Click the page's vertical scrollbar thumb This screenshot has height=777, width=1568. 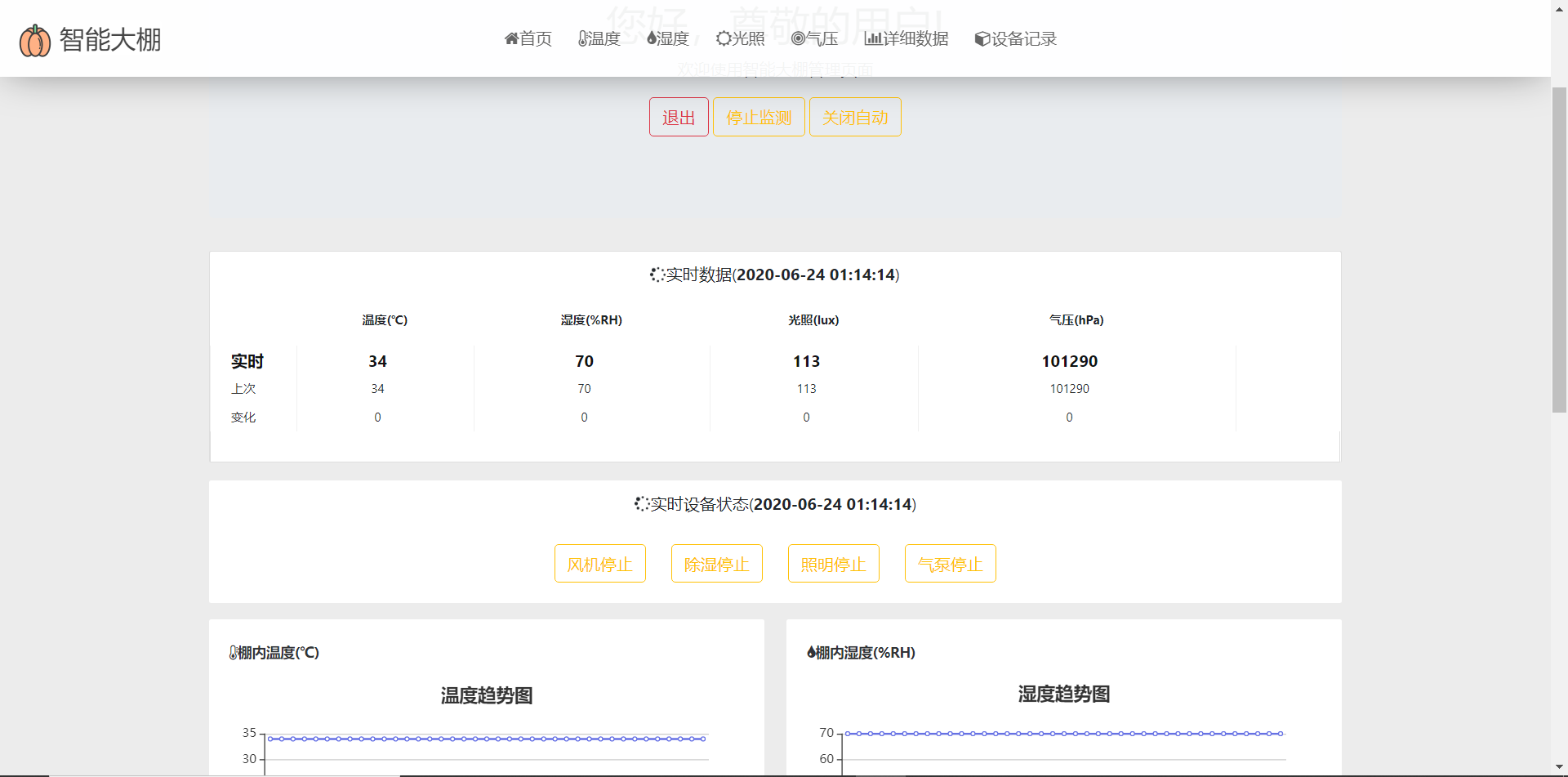pyautogui.click(x=1559, y=249)
